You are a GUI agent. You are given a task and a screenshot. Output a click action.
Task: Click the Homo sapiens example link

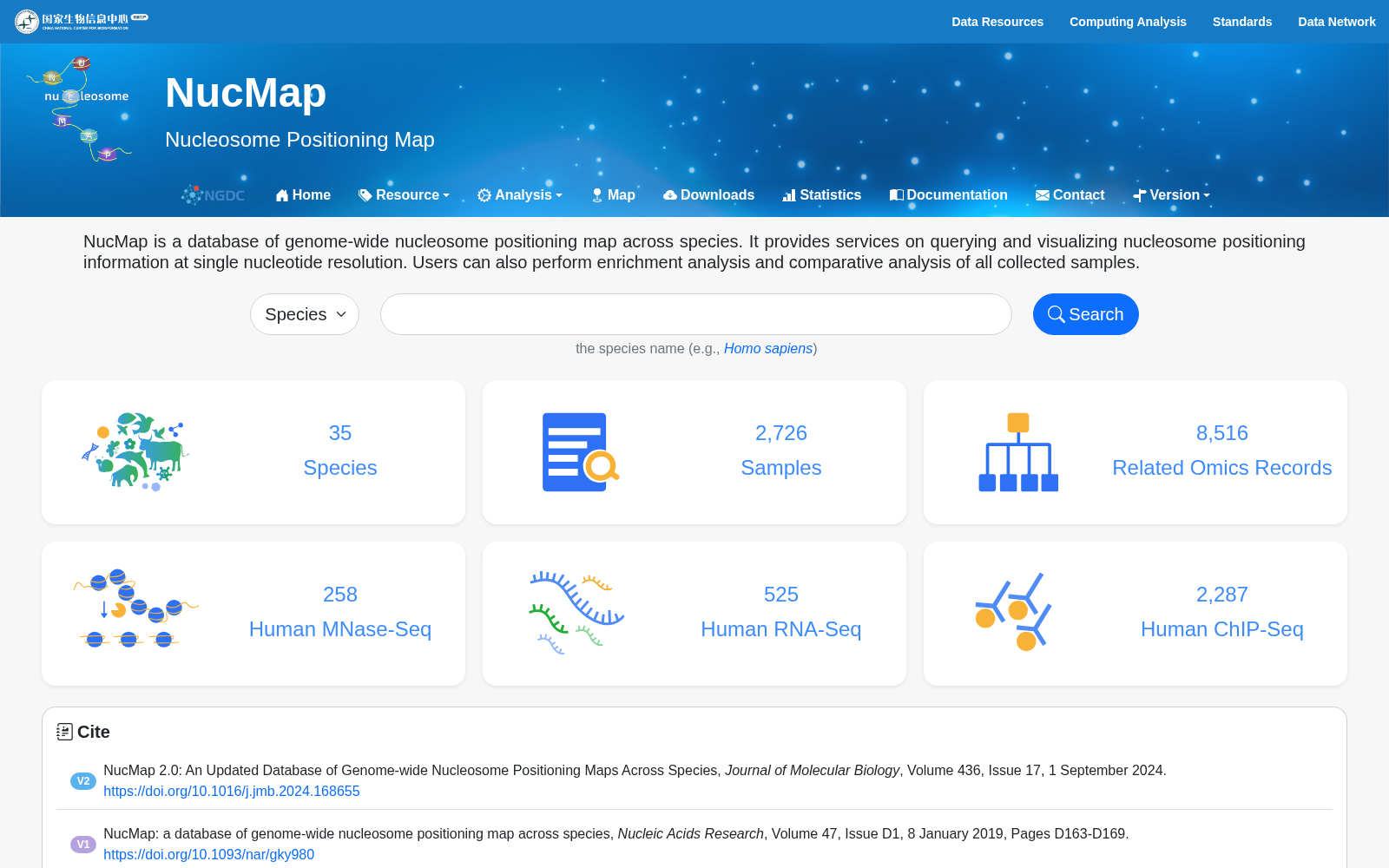click(x=768, y=348)
